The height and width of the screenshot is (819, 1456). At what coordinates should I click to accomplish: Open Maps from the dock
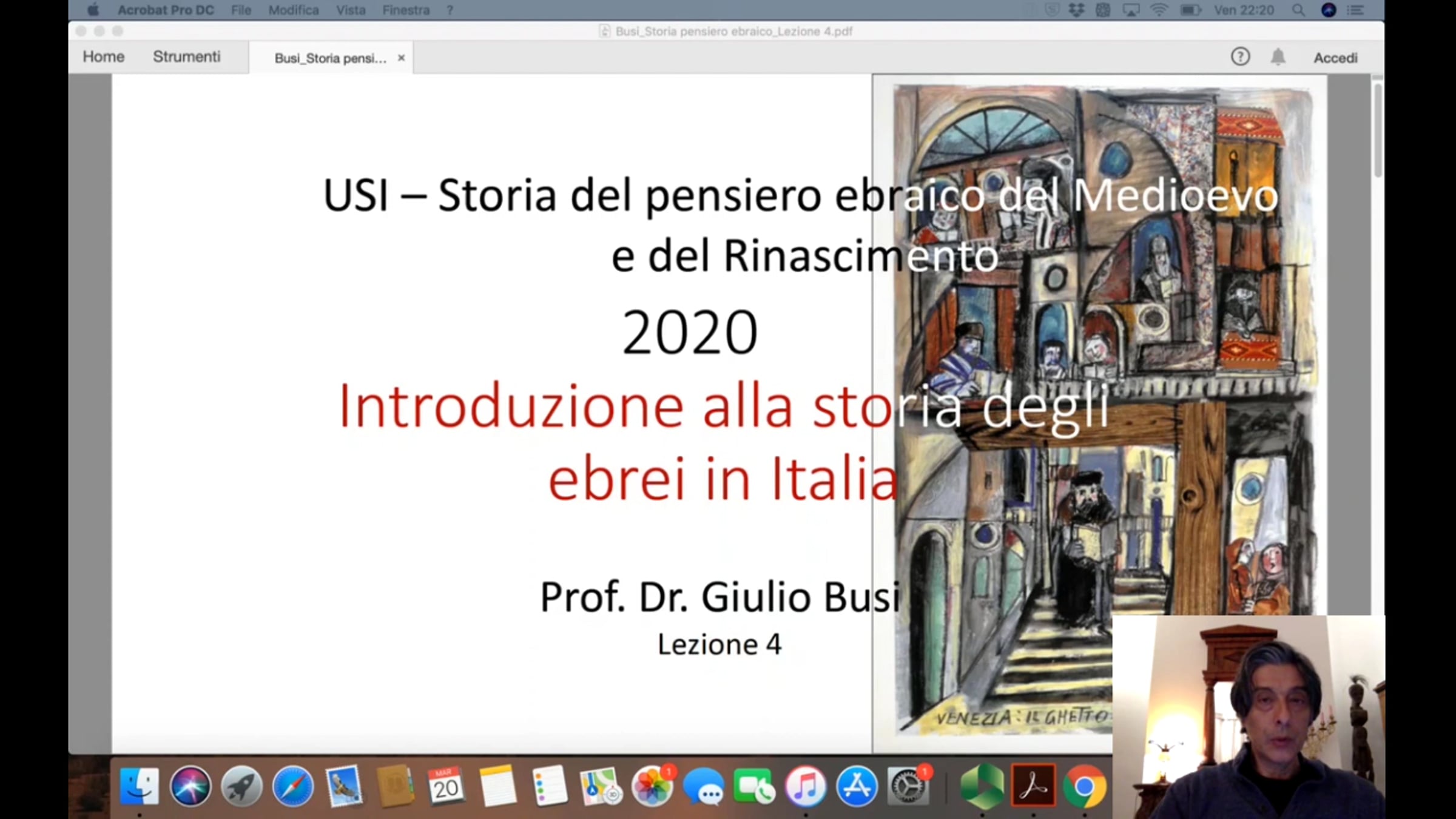pyautogui.click(x=601, y=787)
